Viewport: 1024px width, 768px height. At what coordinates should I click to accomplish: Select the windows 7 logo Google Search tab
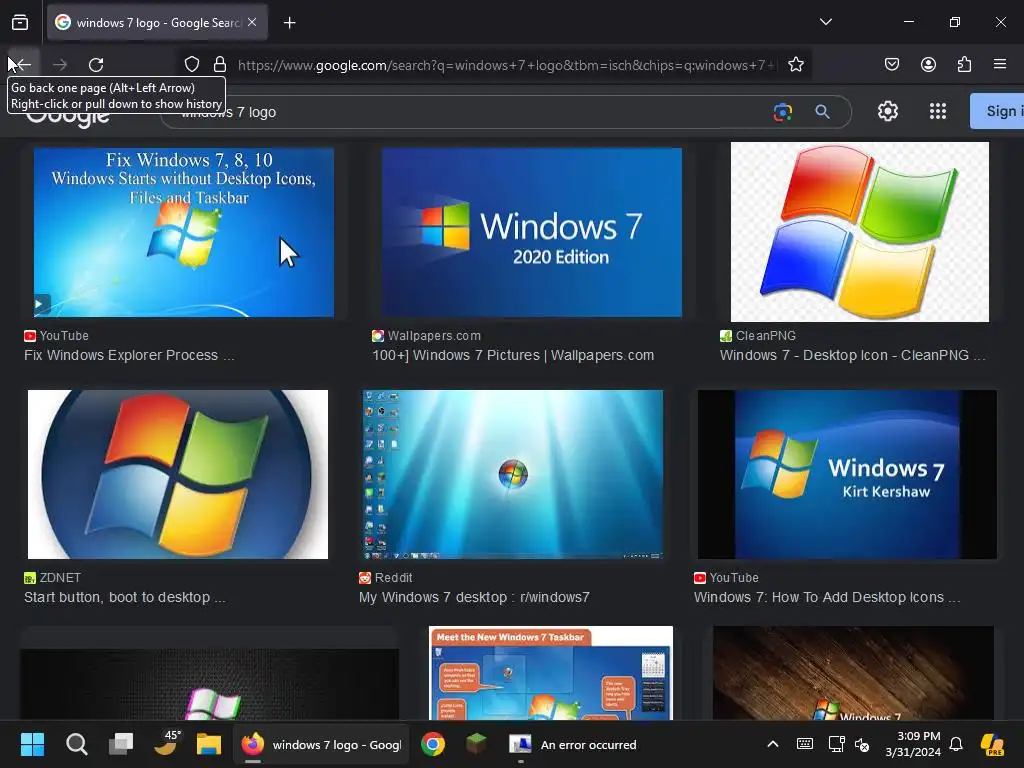click(x=157, y=22)
